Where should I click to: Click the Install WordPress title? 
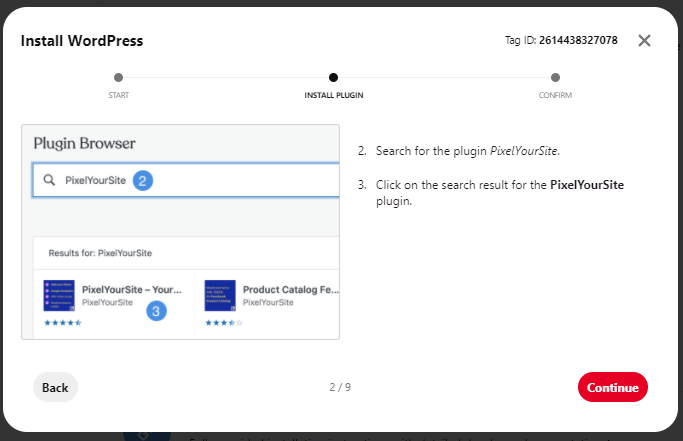(82, 41)
